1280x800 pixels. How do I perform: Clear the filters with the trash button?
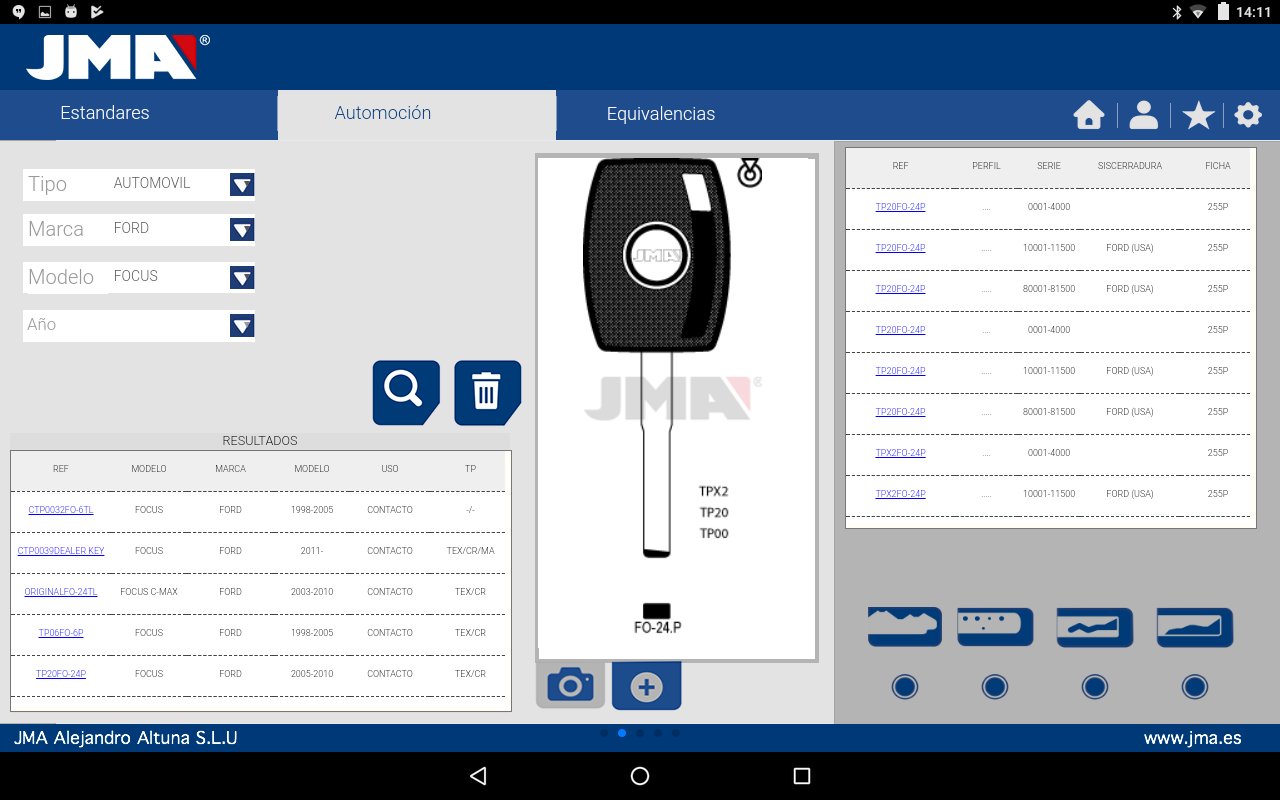click(487, 392)
